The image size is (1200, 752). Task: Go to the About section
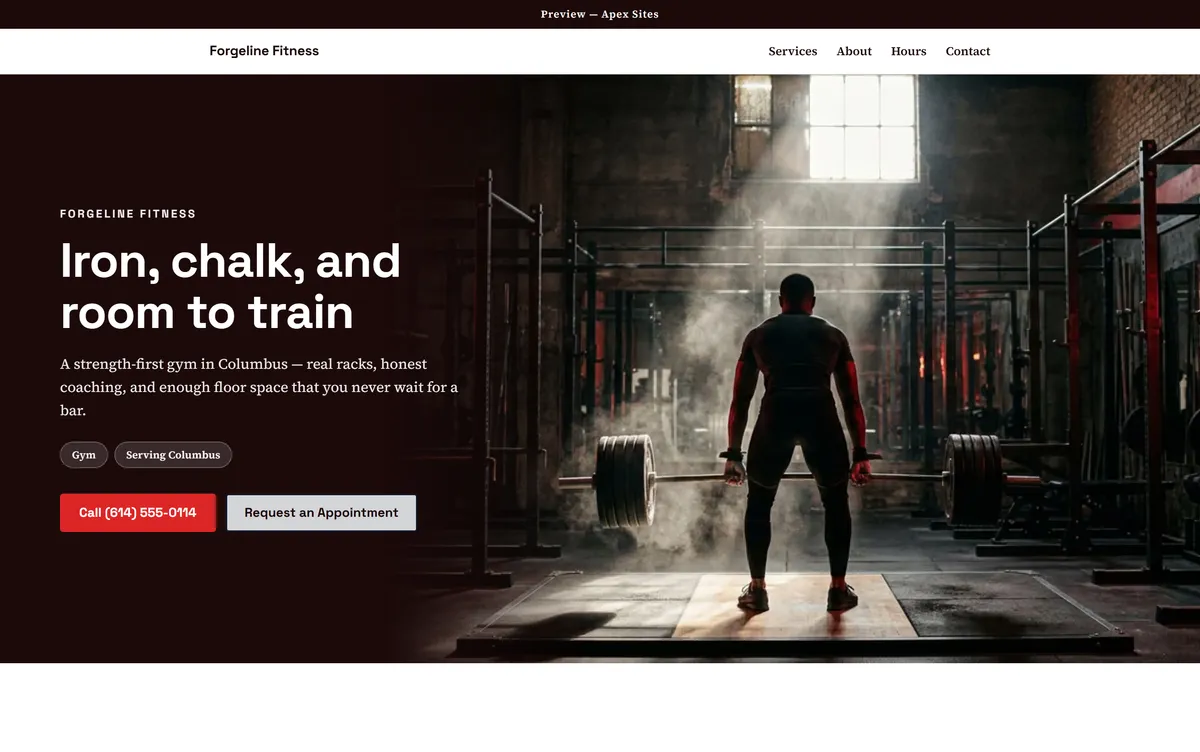point(854,51)
